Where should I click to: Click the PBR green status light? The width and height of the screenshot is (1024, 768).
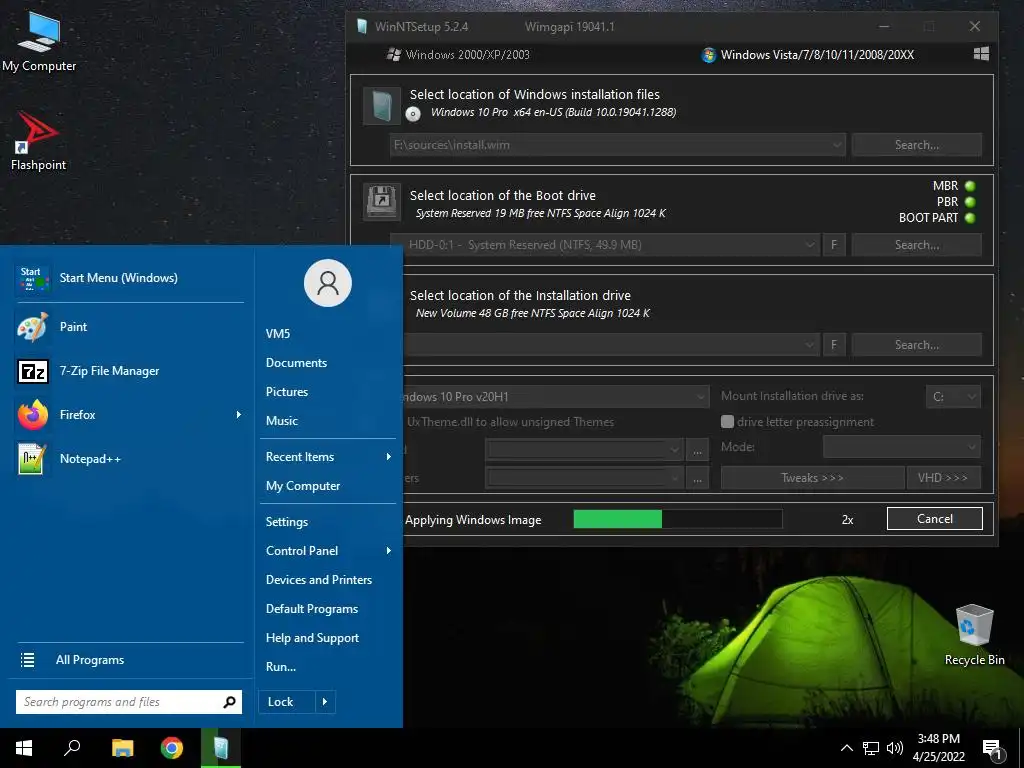[x=970, y=202]
